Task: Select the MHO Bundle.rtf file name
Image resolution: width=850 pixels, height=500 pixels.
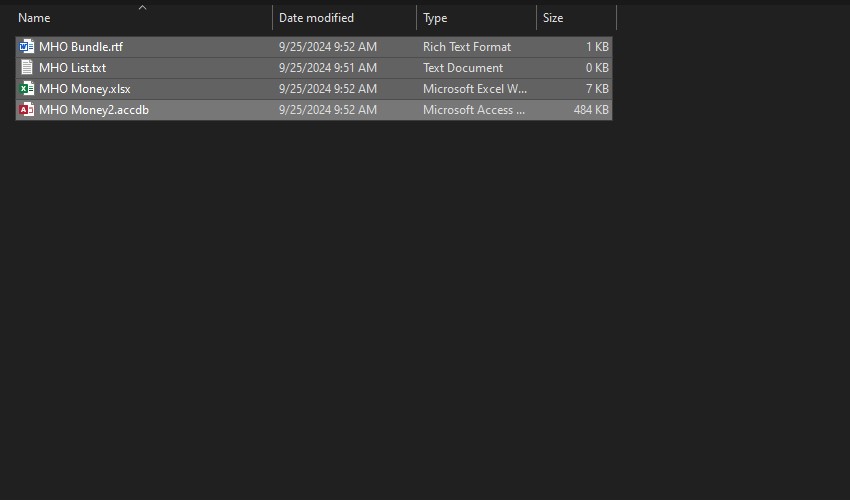Action: click(x=81, y=47)
